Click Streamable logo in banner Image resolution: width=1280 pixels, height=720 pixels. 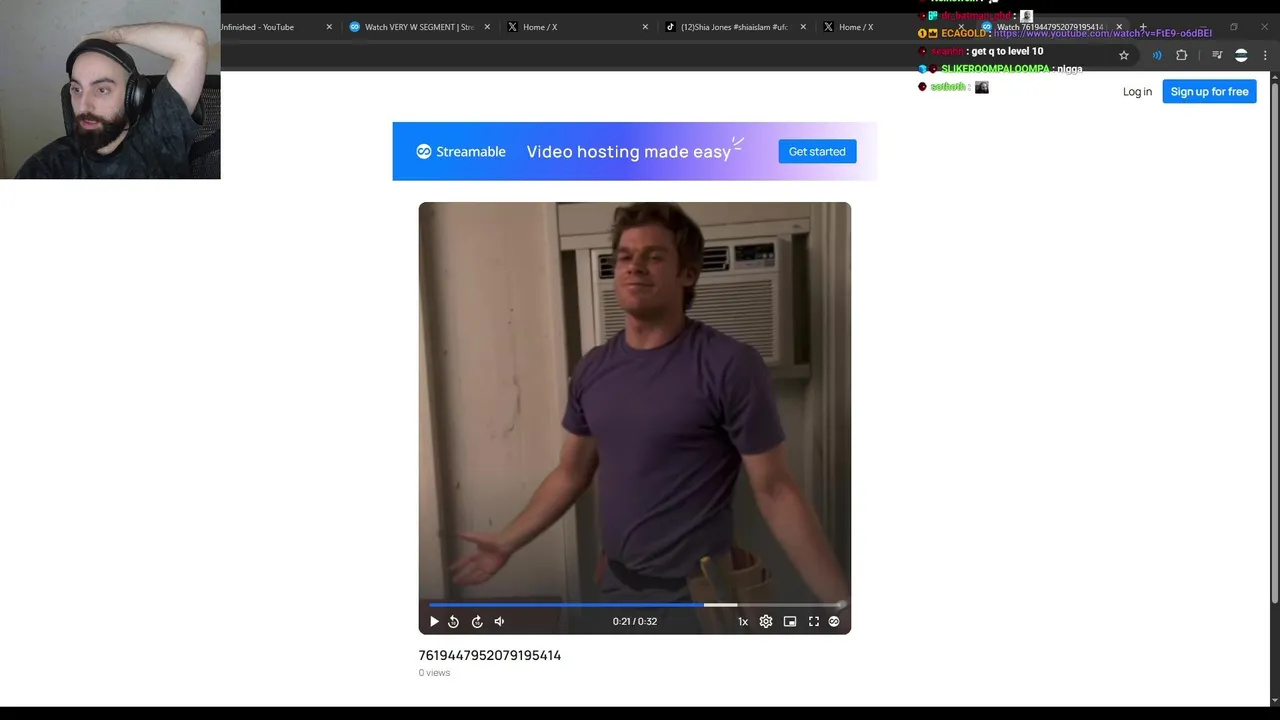[461, 151]
